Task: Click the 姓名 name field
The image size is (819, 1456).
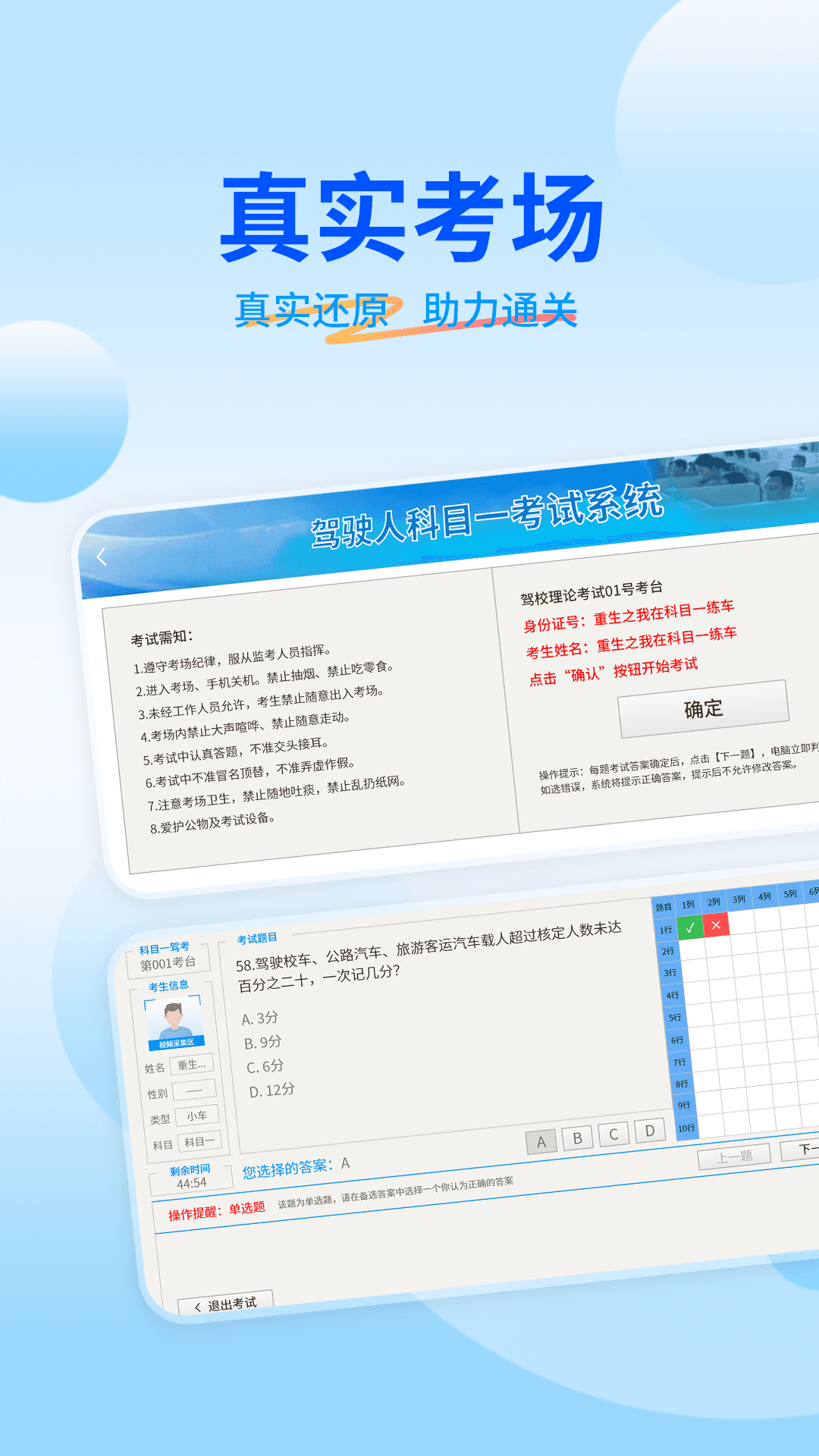Action: point(191,1065)
